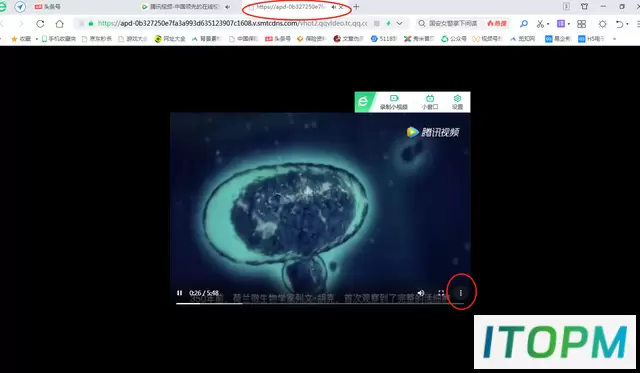Expand the scissors screenshot dropdown arrow

click(548, 24)
